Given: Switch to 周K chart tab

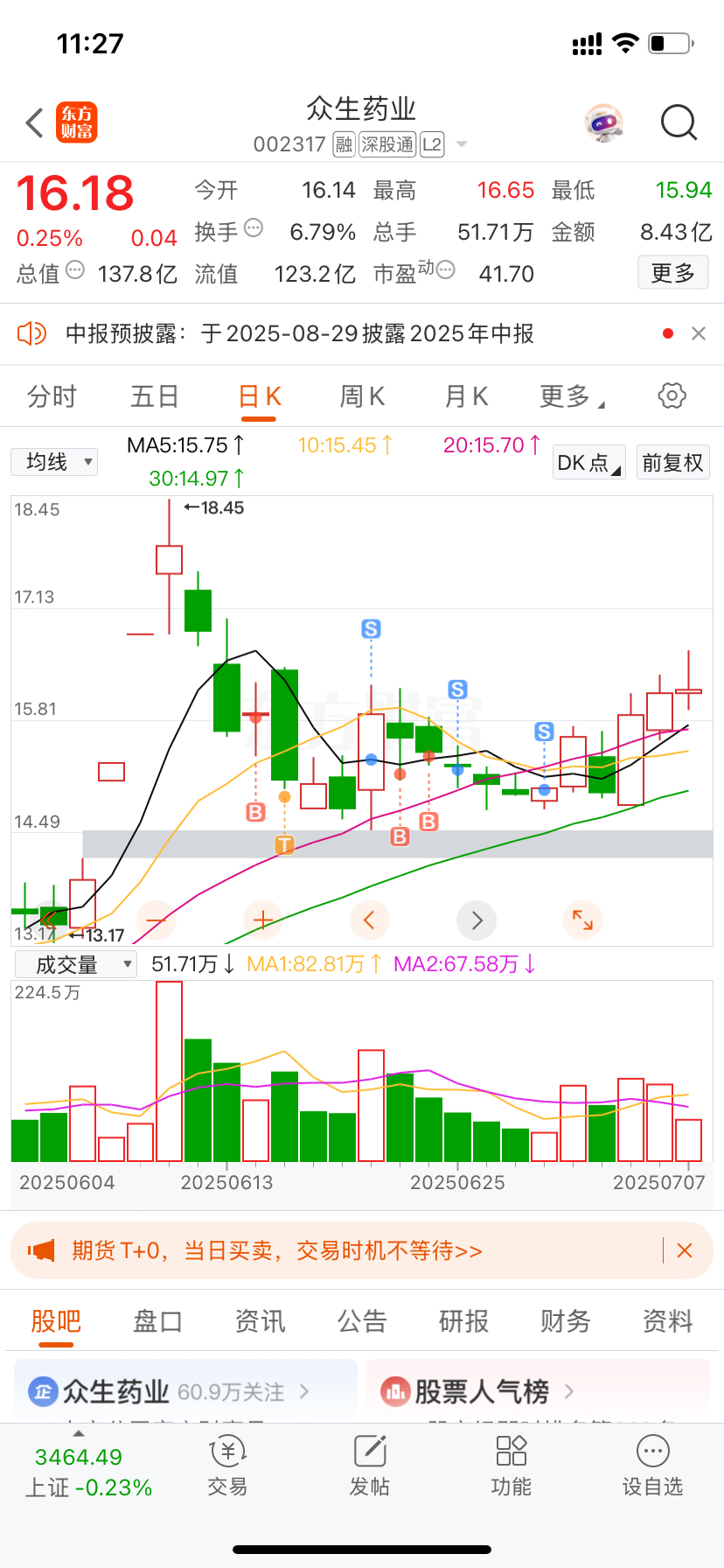Looking at the screenshot, I should tap(362, 396).
